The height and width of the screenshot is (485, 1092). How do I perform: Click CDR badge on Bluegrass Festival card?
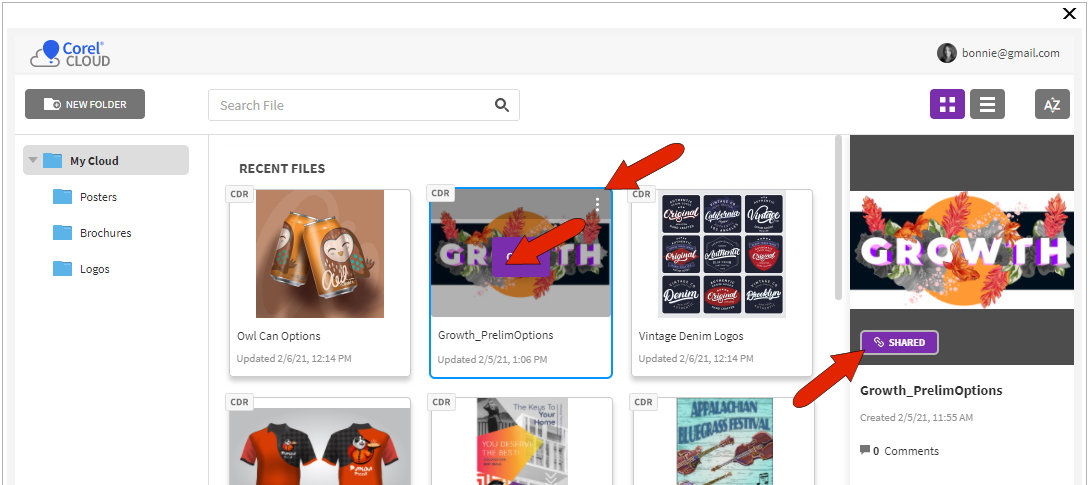[644, 402]
